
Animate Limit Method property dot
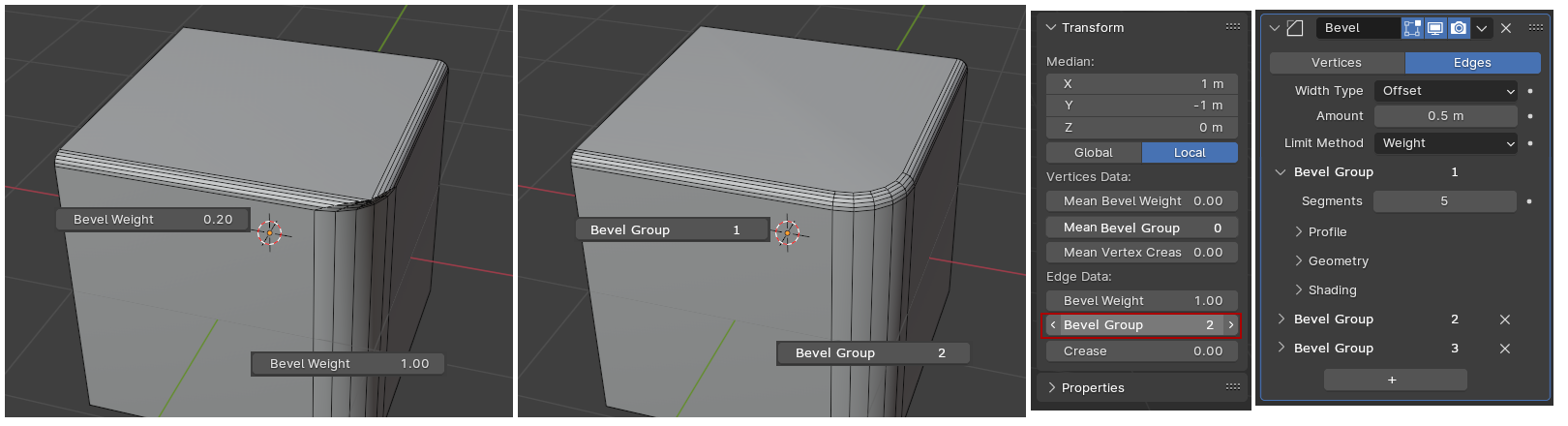tap(1530, 143)
